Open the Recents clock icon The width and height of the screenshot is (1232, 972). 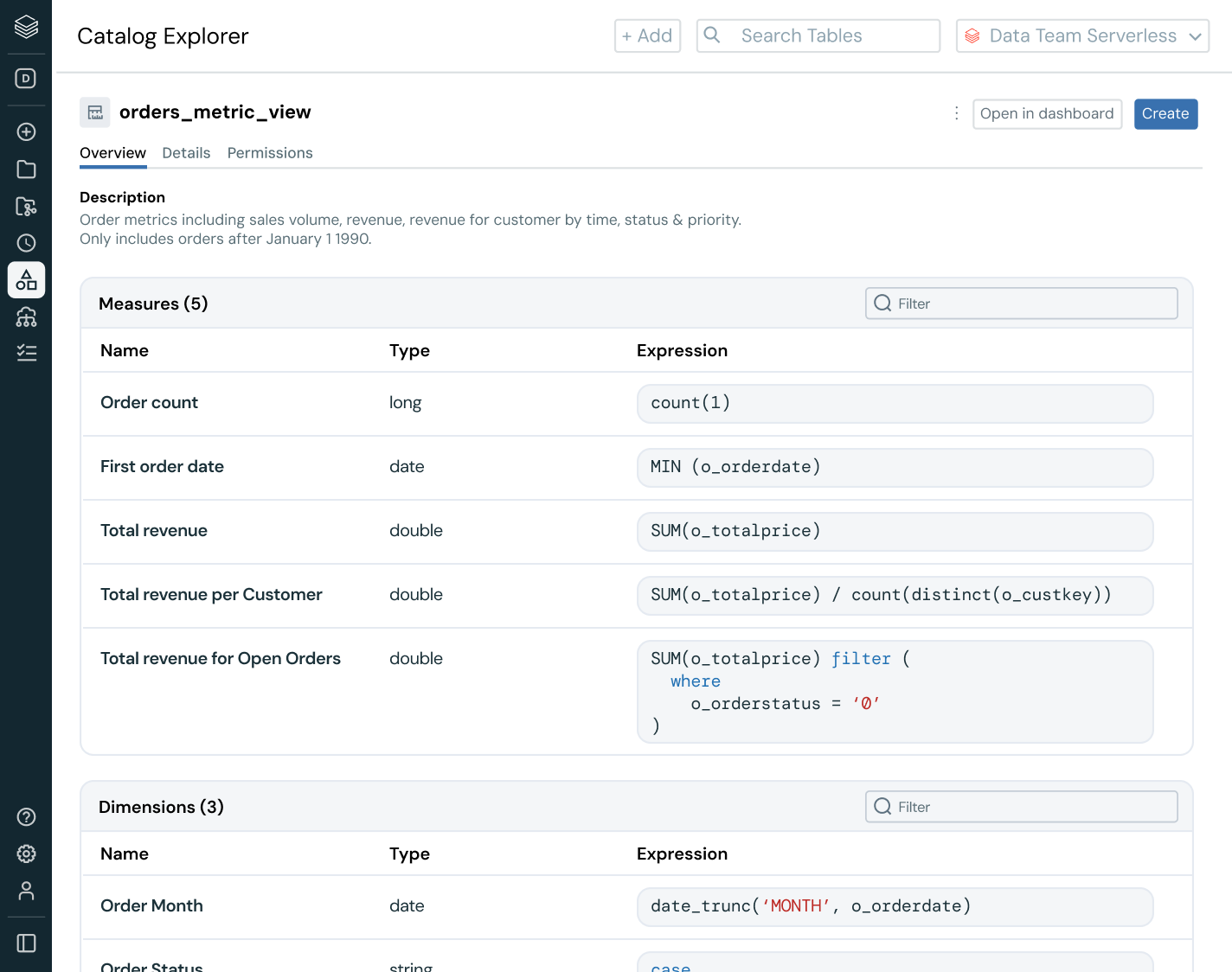26,243
